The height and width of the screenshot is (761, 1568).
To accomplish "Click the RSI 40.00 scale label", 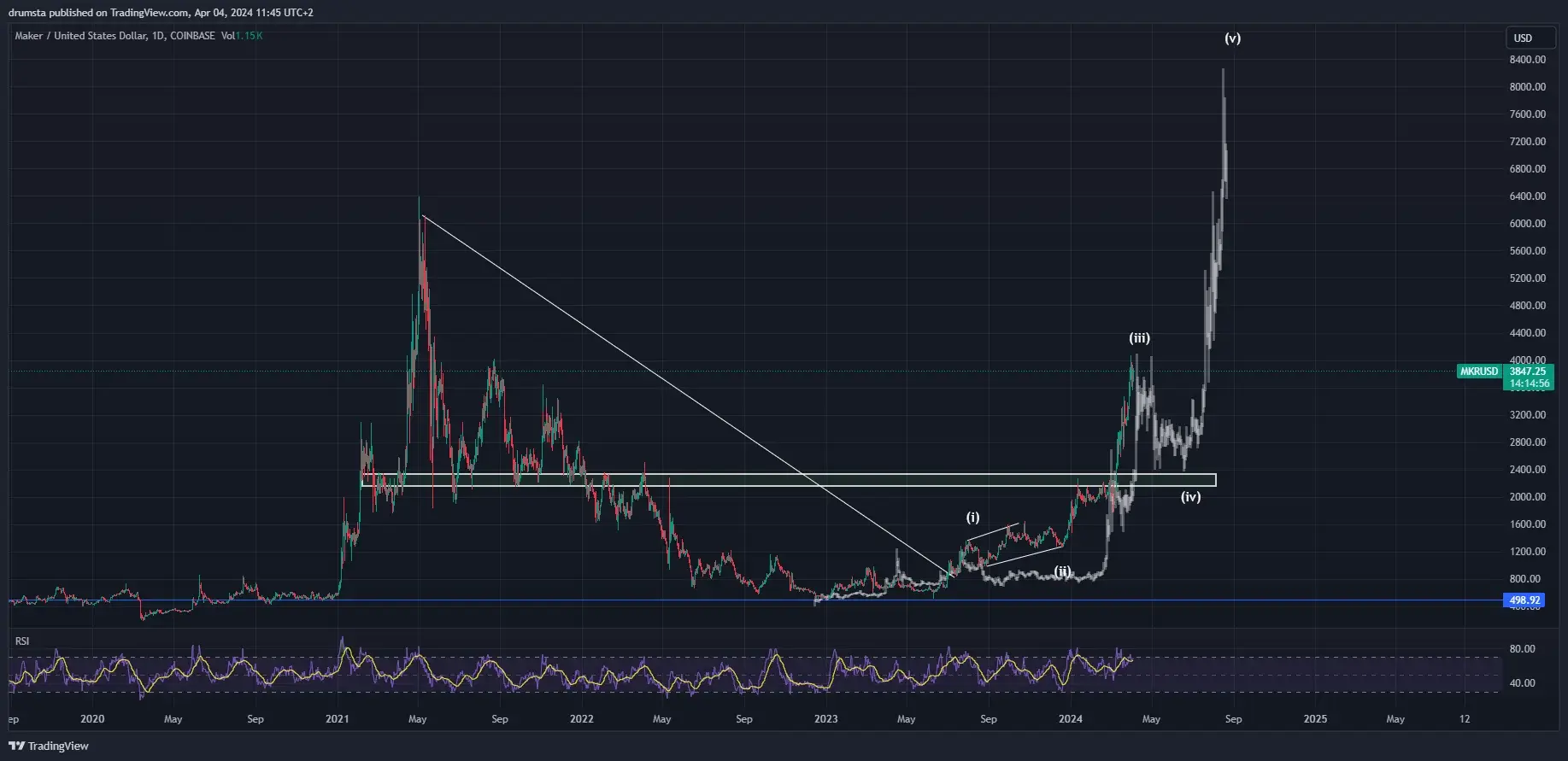I will click(x=1522, y=683).
